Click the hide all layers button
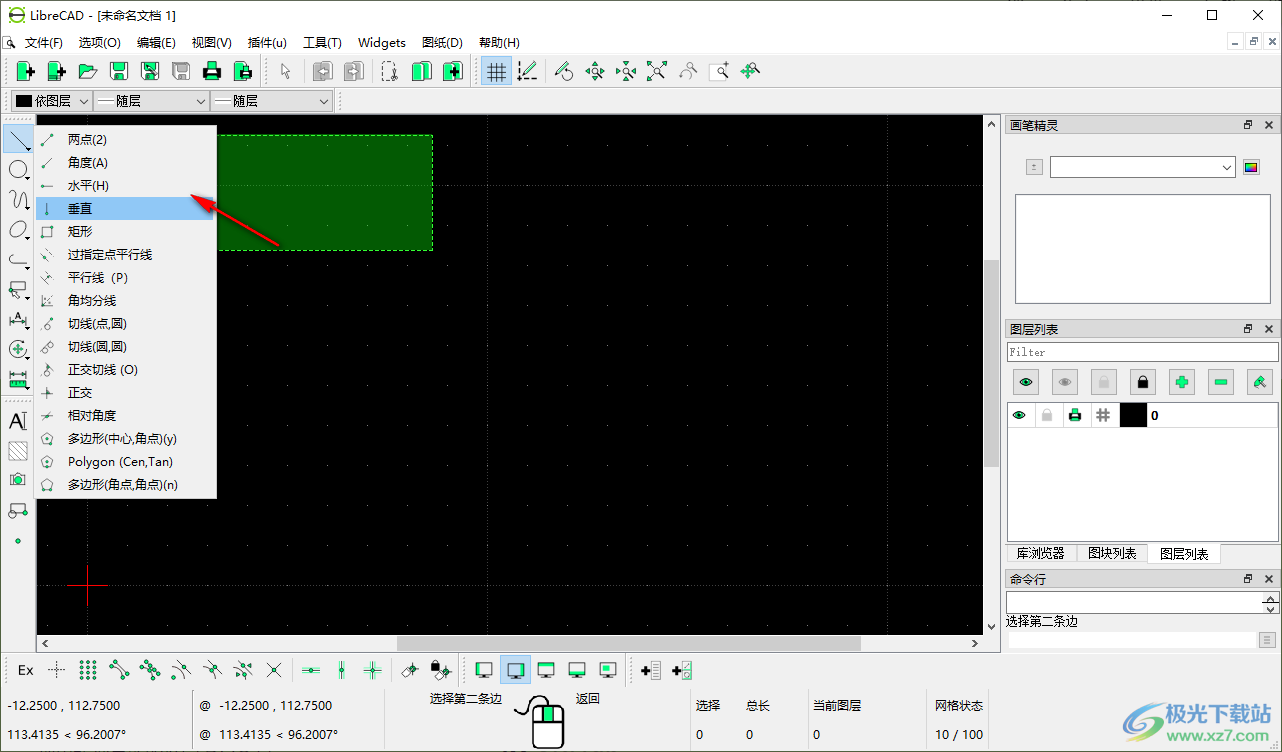 pyautogui.click(x=1065, y=382)
